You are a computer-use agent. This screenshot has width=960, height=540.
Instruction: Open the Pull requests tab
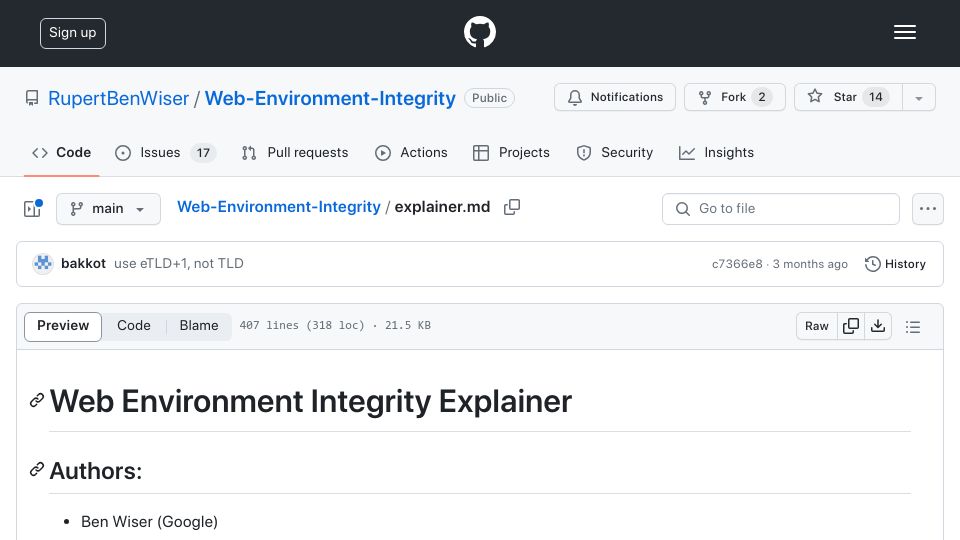[295, 152]
